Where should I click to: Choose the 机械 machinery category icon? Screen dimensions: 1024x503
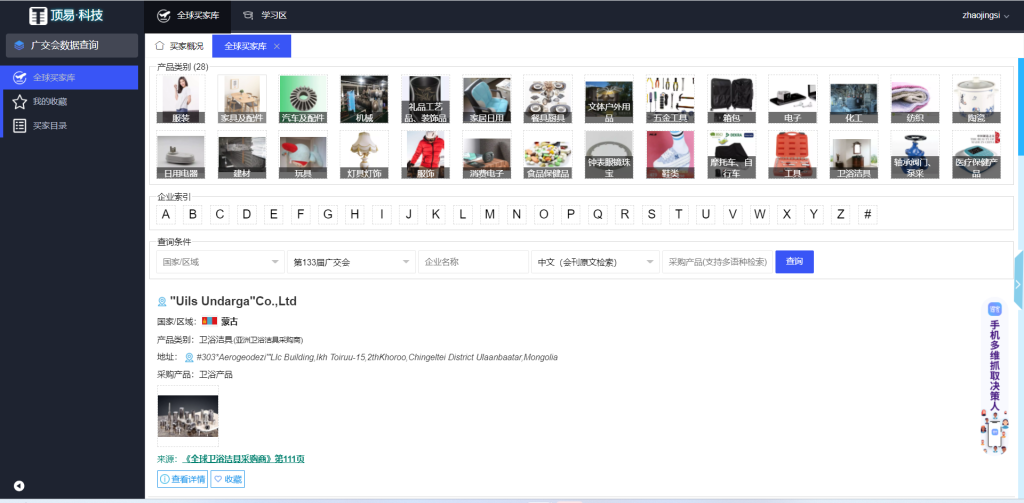click(x=364, y=99)
